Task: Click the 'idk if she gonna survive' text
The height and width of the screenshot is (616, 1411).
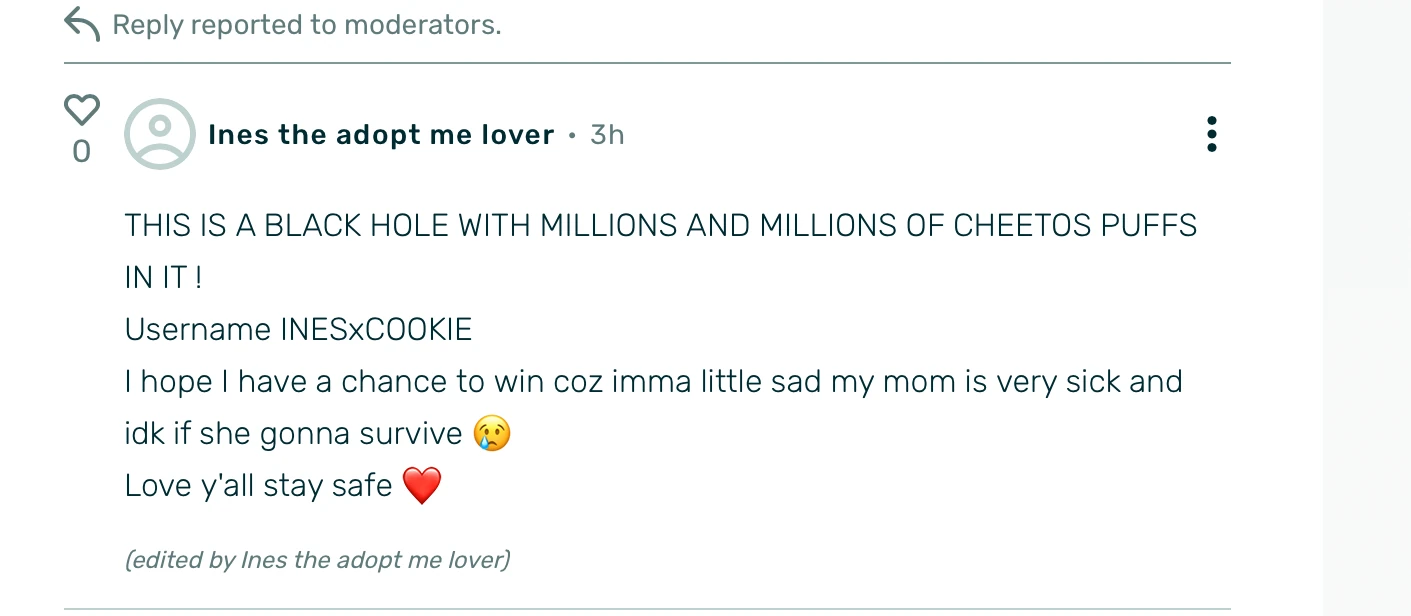Action: click(293, 434)
